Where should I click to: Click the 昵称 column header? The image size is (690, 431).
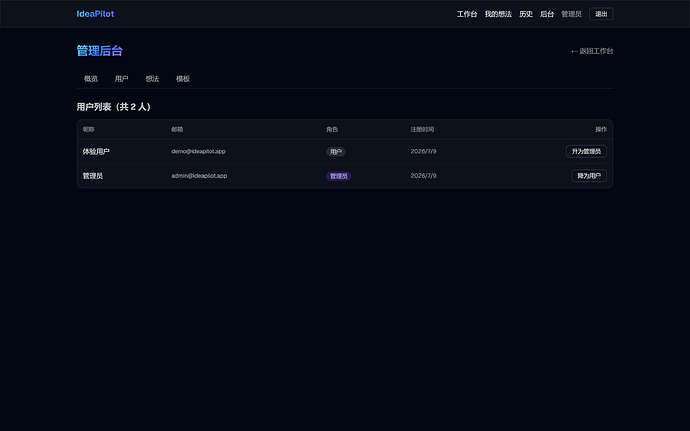[x=88, y=129]
